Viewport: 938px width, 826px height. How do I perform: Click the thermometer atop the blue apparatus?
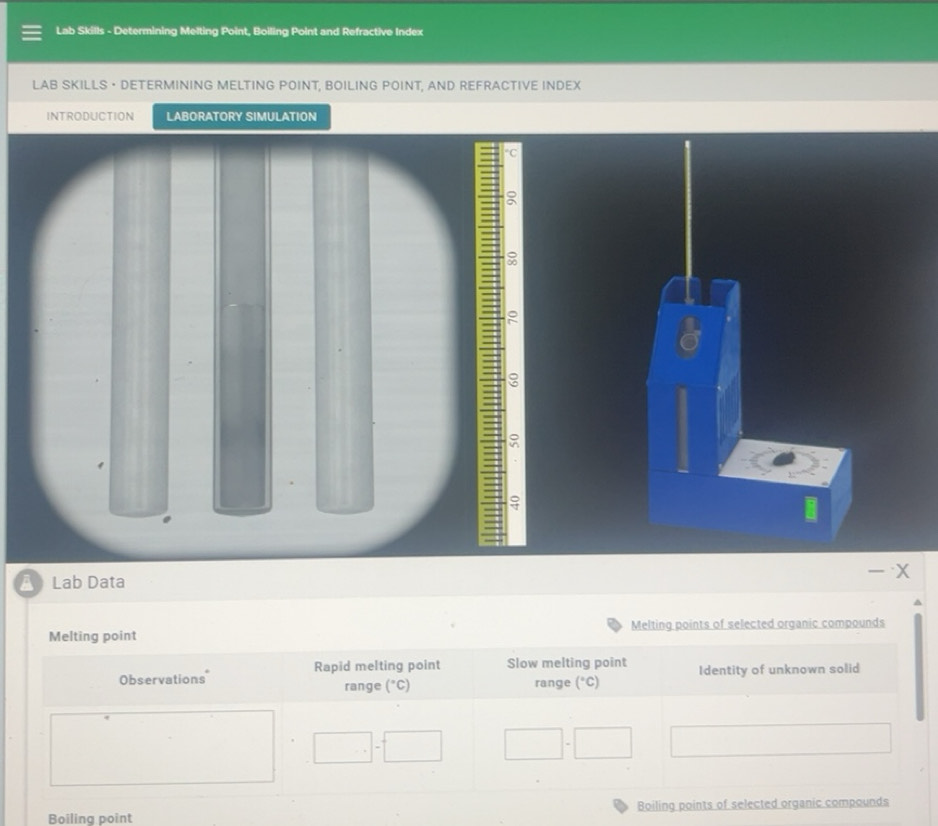click(x=687, y=218)
